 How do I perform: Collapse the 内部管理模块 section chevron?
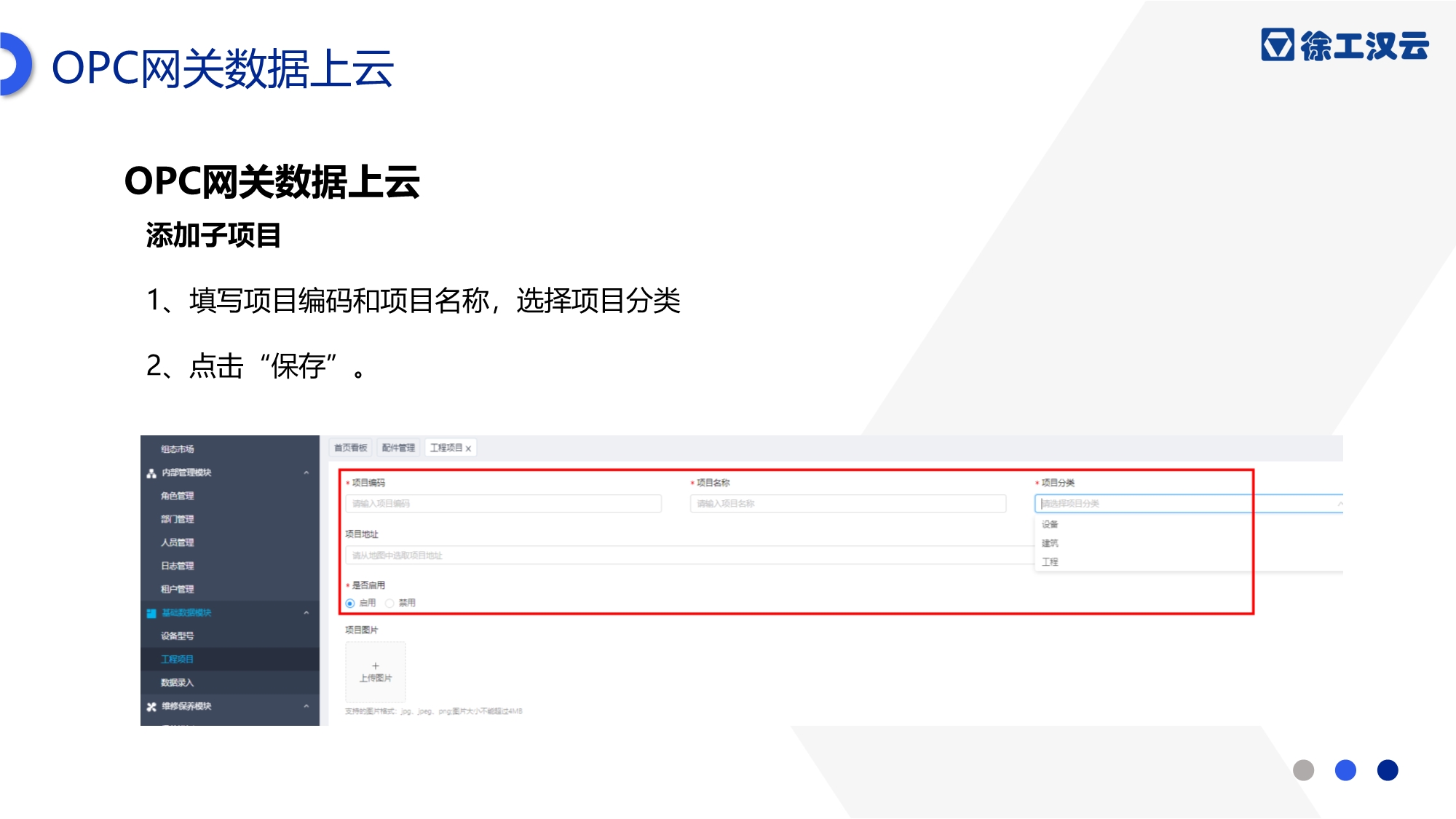coord(306,473)
